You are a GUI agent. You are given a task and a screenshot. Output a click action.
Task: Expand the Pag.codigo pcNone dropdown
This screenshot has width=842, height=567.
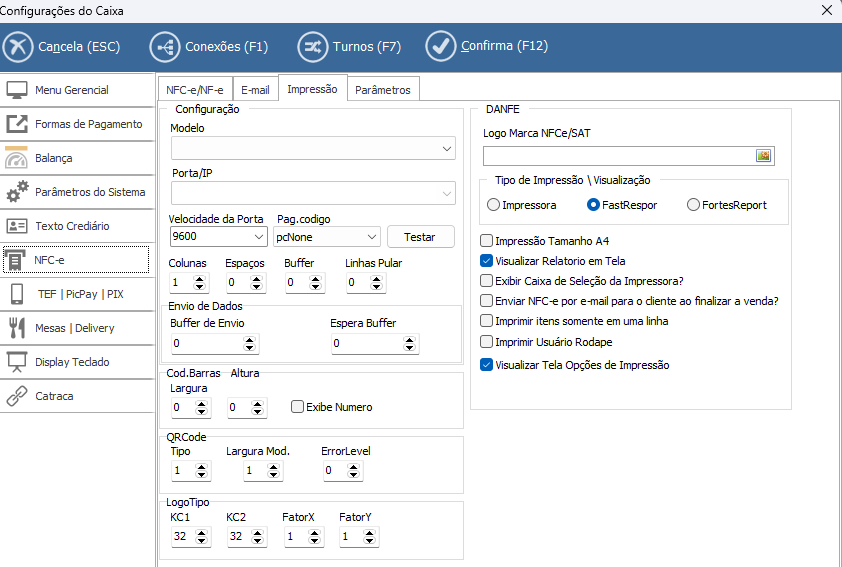click(372, 237)
